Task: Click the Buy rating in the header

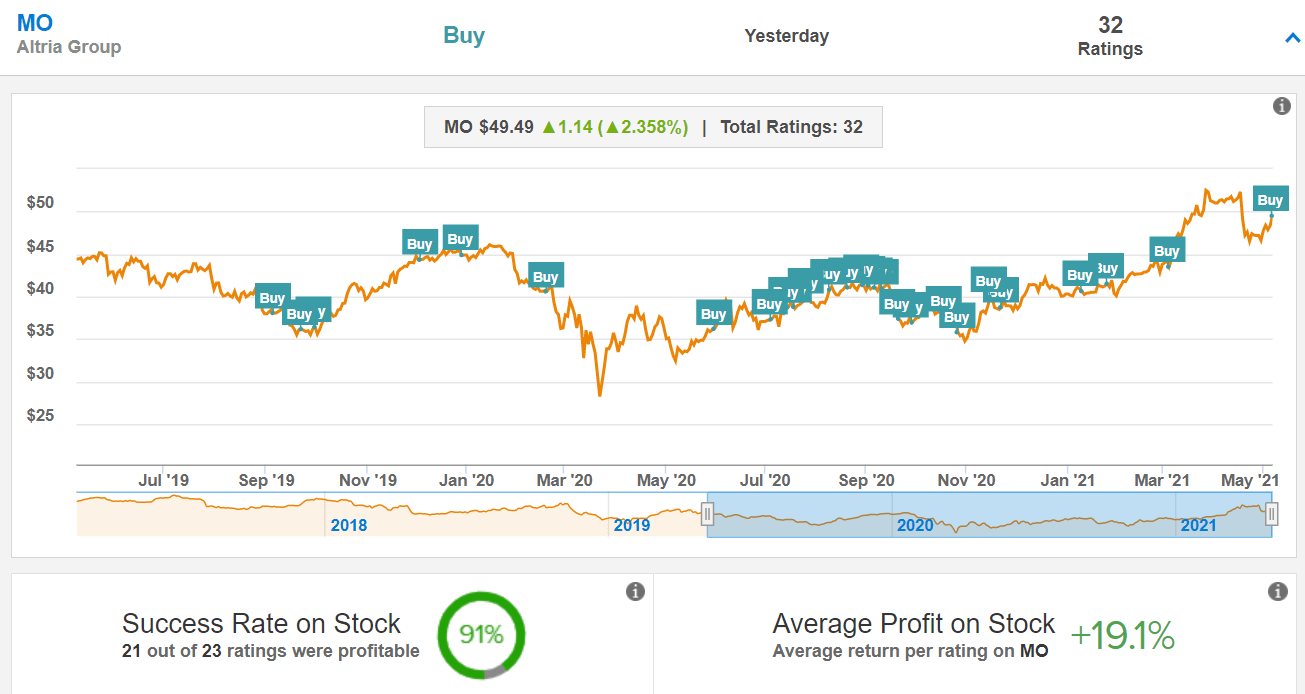Action: 464,35
